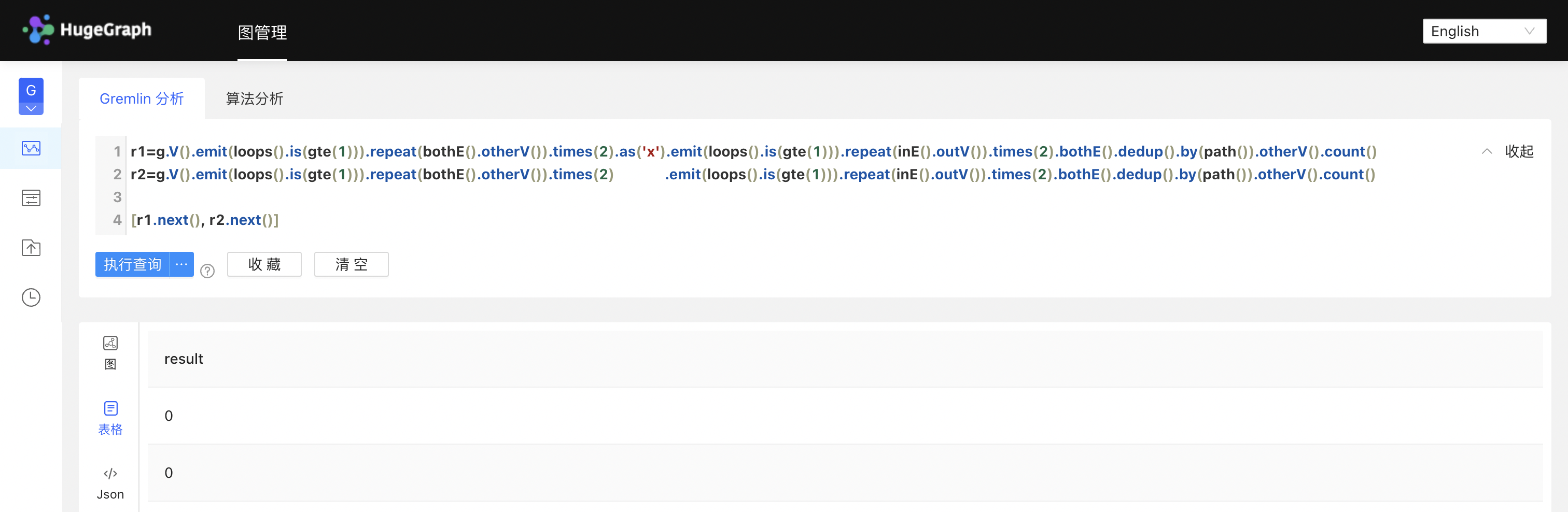Click the 清空 button
The image size is (1568, 512).
tap(351, 264)
